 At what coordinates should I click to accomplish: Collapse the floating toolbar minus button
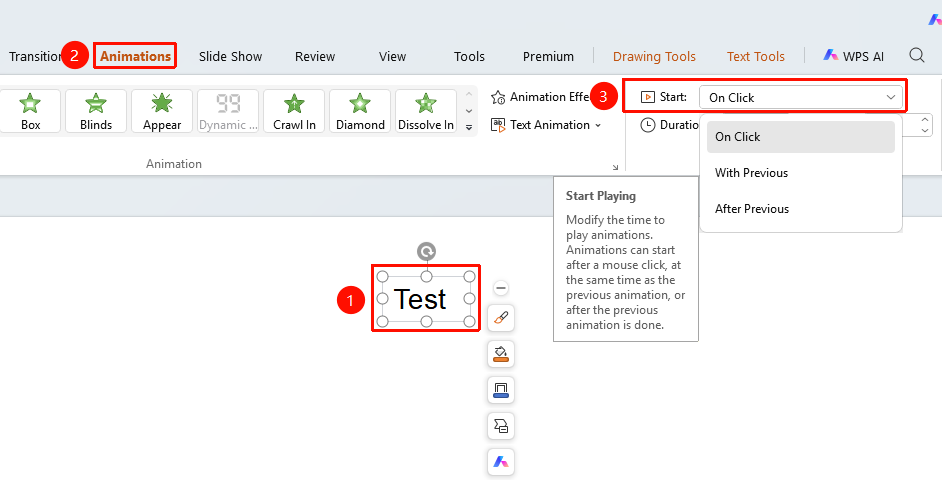click(501, 288)
